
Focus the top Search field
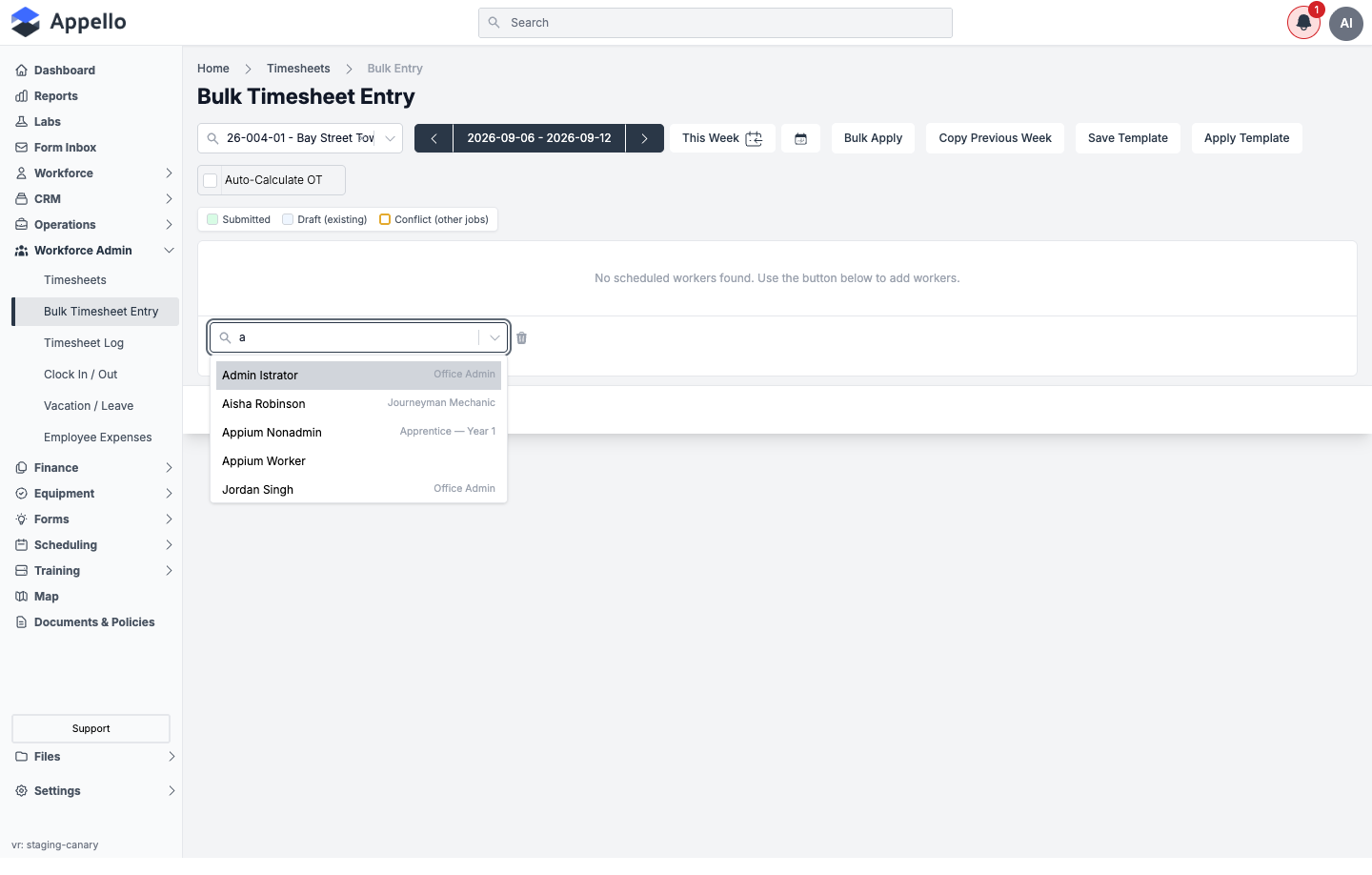(x=716, y=23)
